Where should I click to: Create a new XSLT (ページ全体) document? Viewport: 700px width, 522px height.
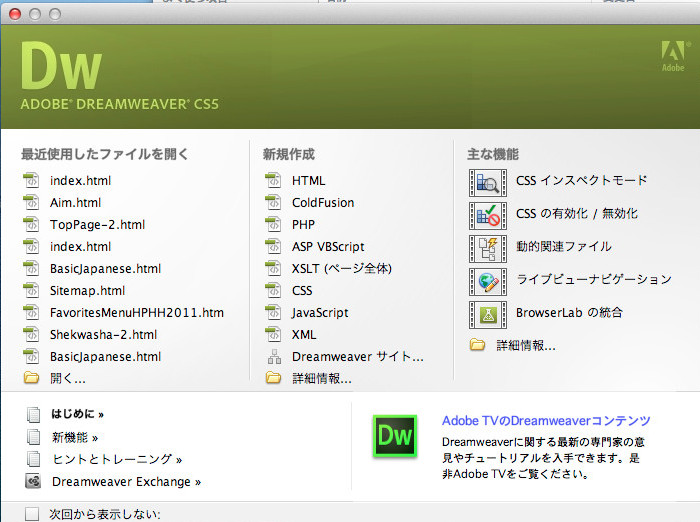[342, 269]
